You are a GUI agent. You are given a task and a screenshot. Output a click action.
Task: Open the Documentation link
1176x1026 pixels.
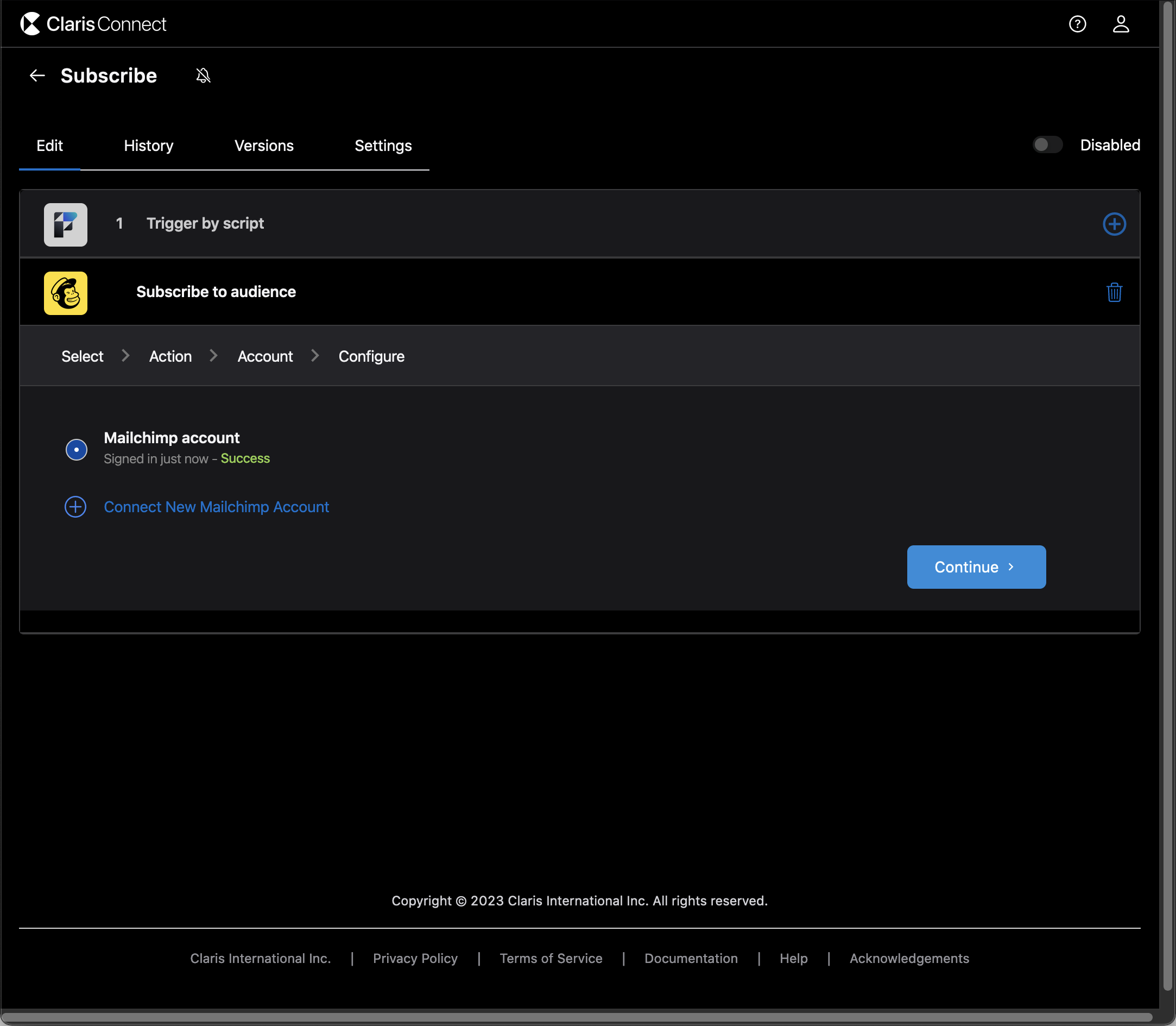point(691,958)
